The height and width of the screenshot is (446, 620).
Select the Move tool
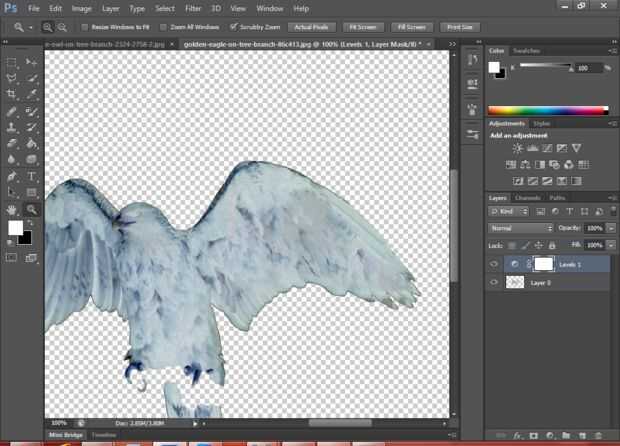click(x=31, y=62)
